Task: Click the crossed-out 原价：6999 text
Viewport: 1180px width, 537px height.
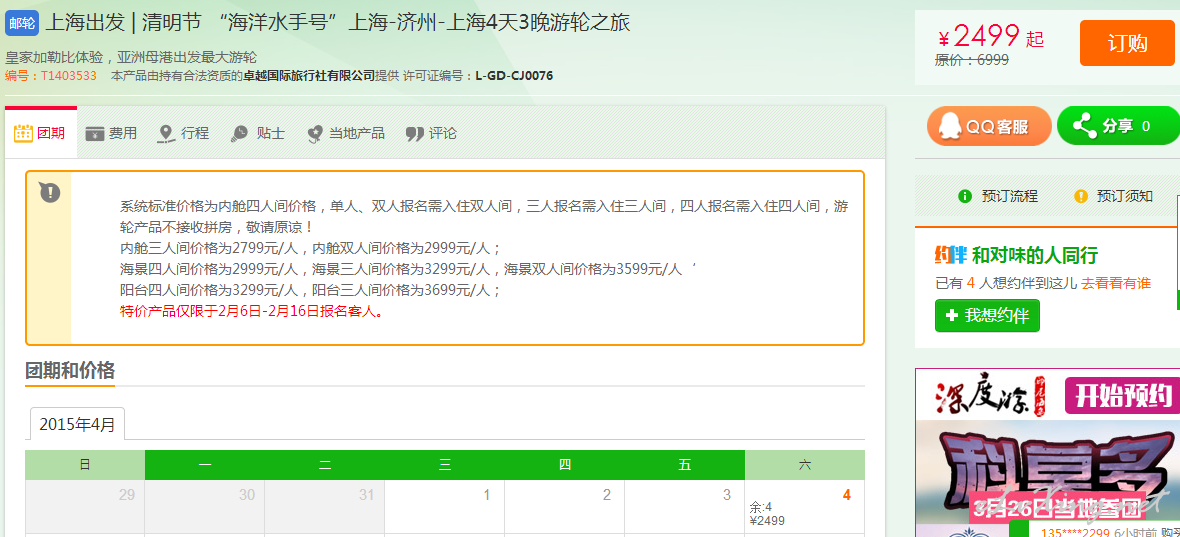Action: 972,60
